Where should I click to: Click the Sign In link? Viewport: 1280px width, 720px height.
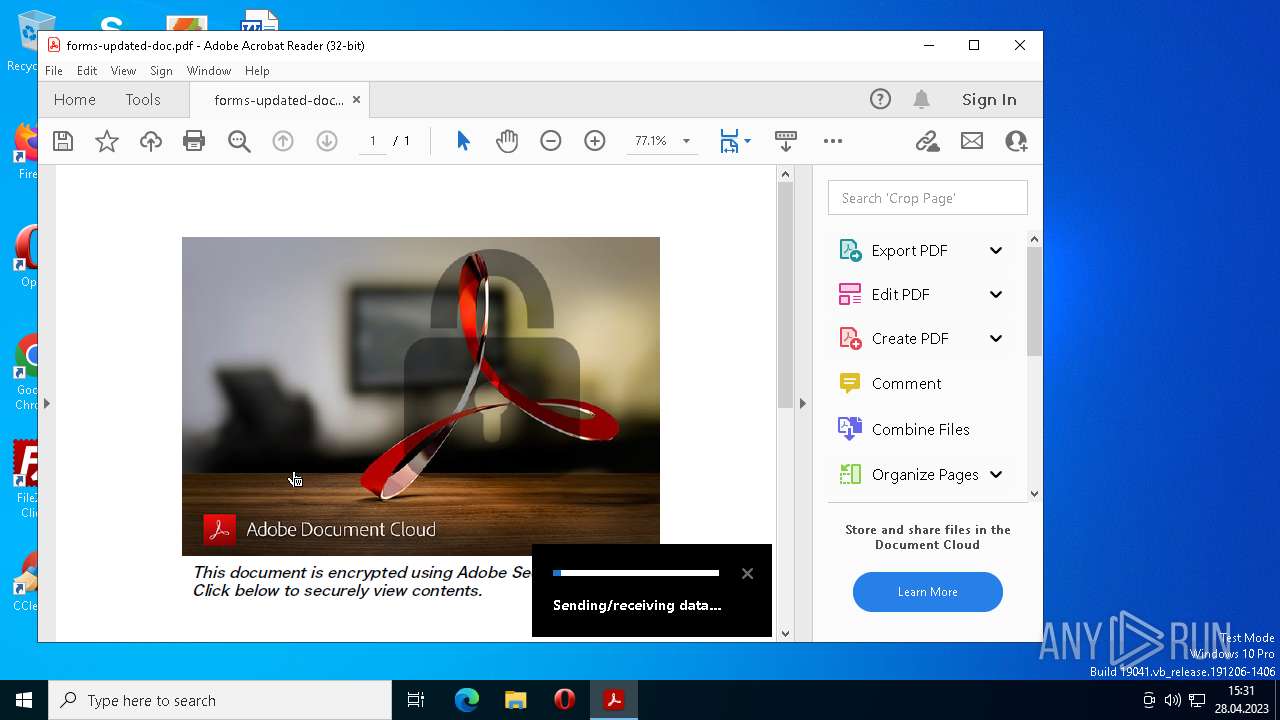click(989, 100)
